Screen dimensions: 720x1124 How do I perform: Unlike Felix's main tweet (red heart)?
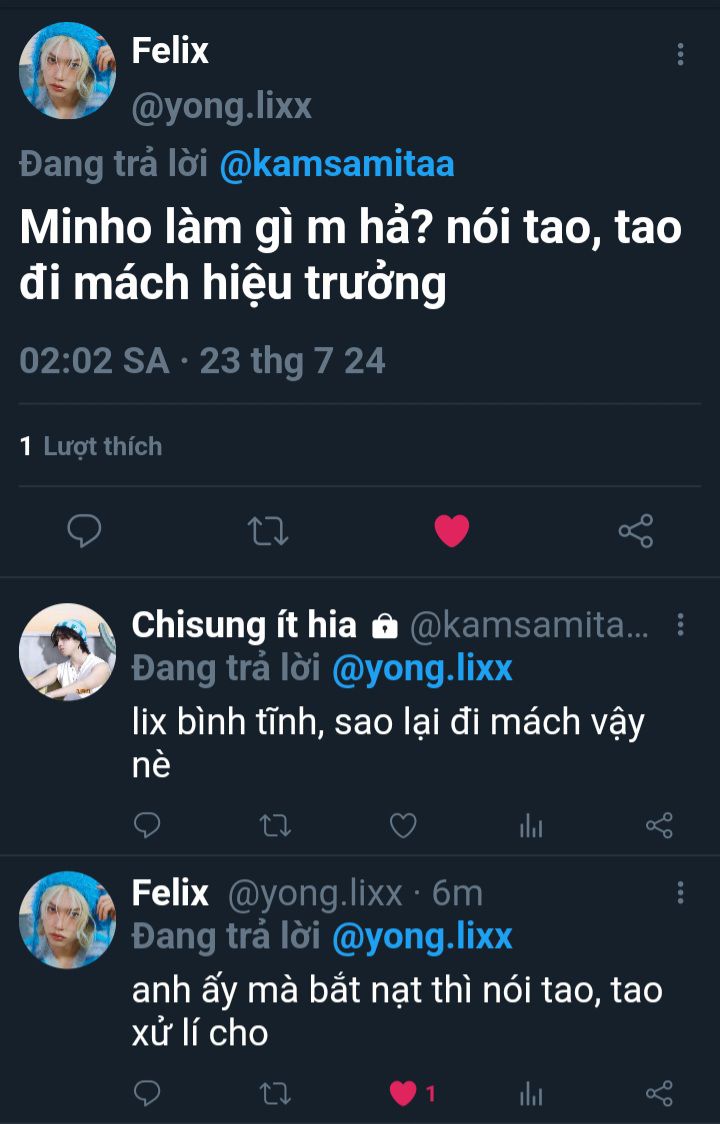(452, 531)
